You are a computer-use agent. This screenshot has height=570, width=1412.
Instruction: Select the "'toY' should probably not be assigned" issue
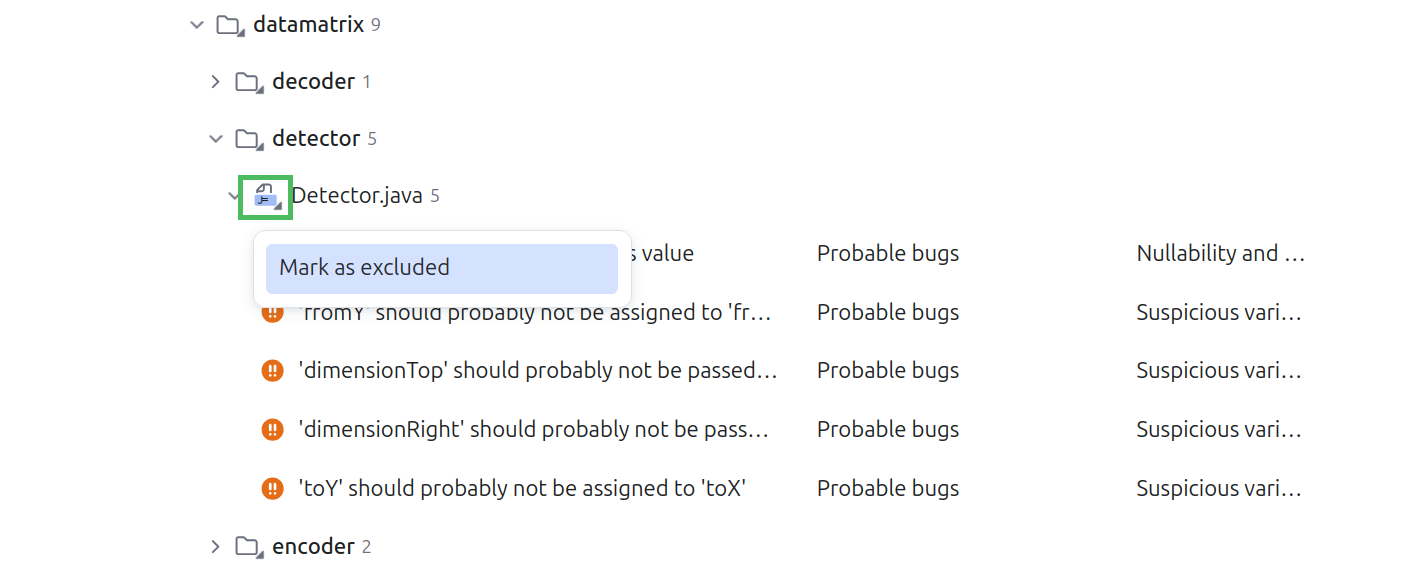click(522, 489)
